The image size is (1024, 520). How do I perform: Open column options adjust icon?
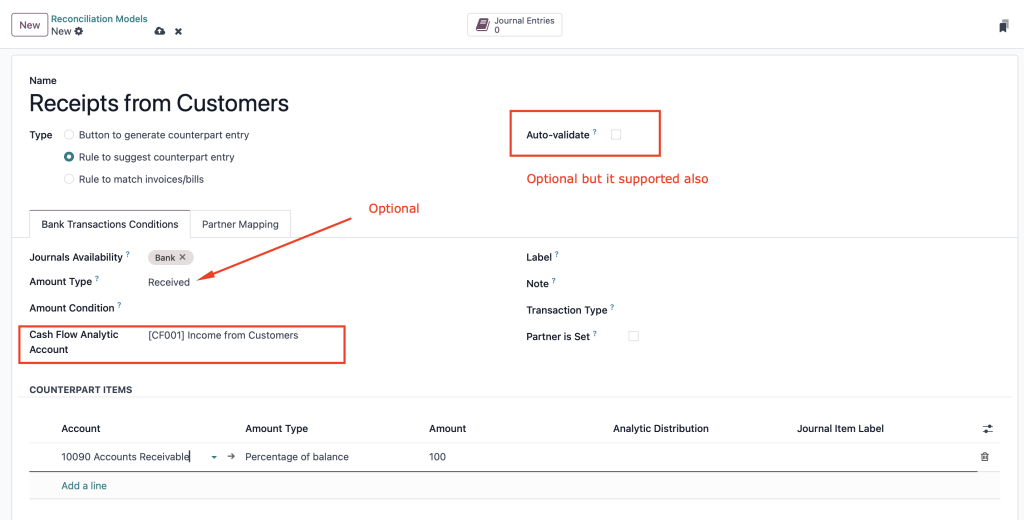click(x=987, y=429)
